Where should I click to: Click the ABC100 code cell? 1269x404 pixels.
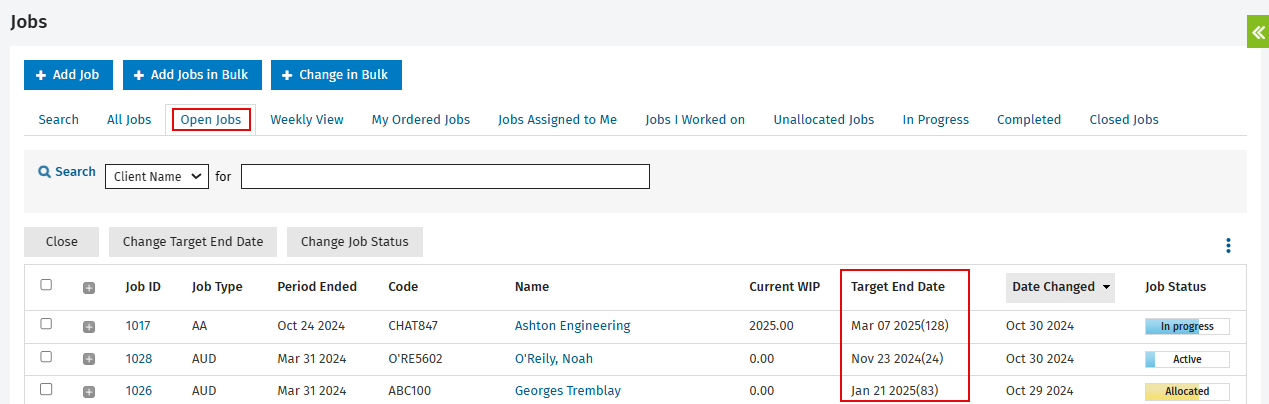pos(409,391)
